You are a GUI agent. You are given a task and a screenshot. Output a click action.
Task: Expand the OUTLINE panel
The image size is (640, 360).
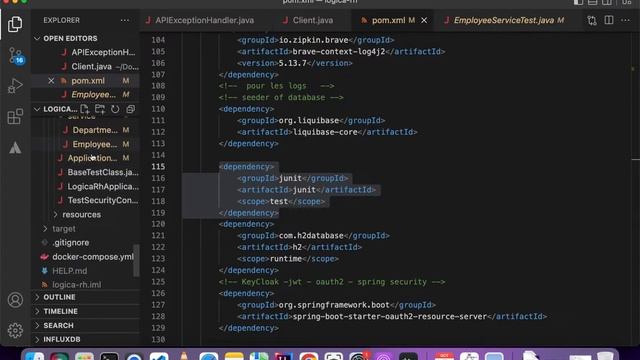tap(59, 297)
